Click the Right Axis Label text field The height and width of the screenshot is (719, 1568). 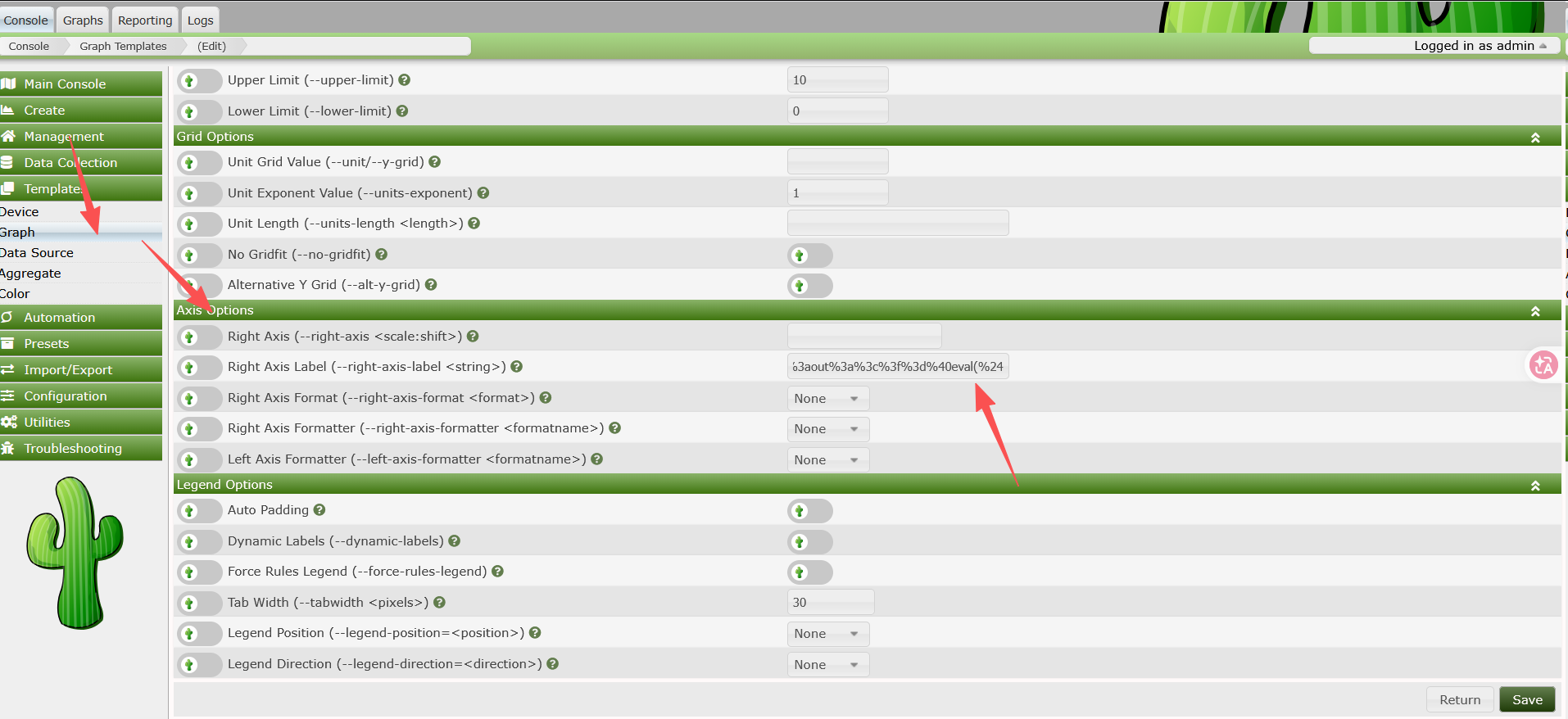click(x=898, y=367)
